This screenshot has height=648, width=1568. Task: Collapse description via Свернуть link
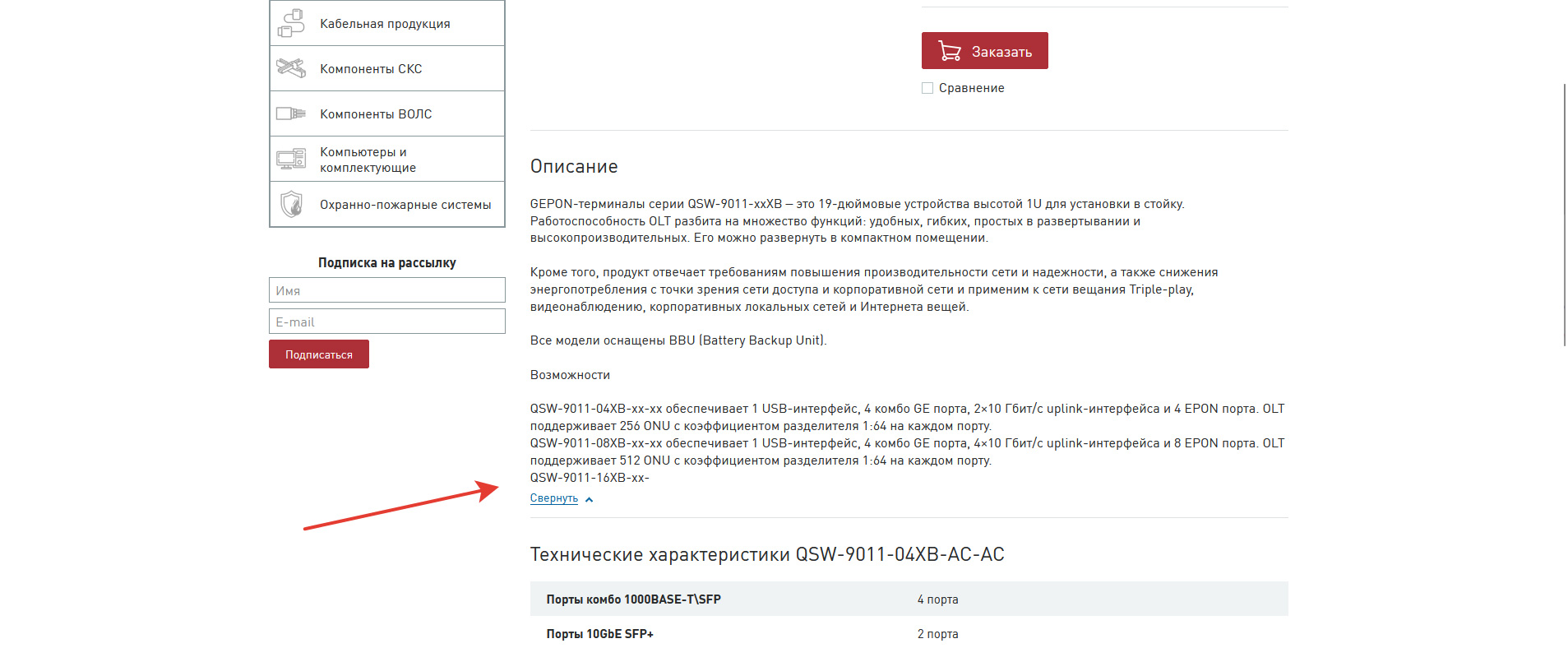pyautogui.click(x=554, y=498)
